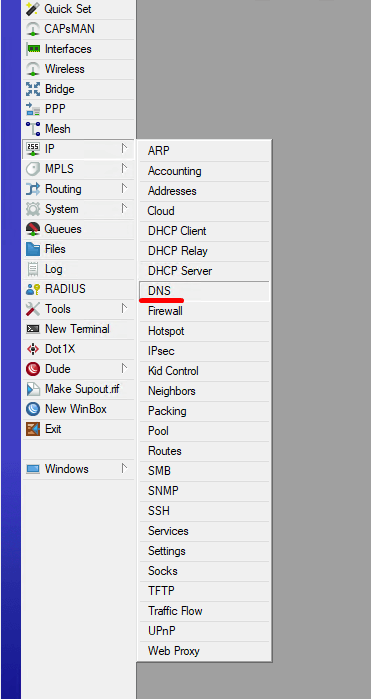Click the Files folder icon
This screenshot has height=699, width=371.
33,249
